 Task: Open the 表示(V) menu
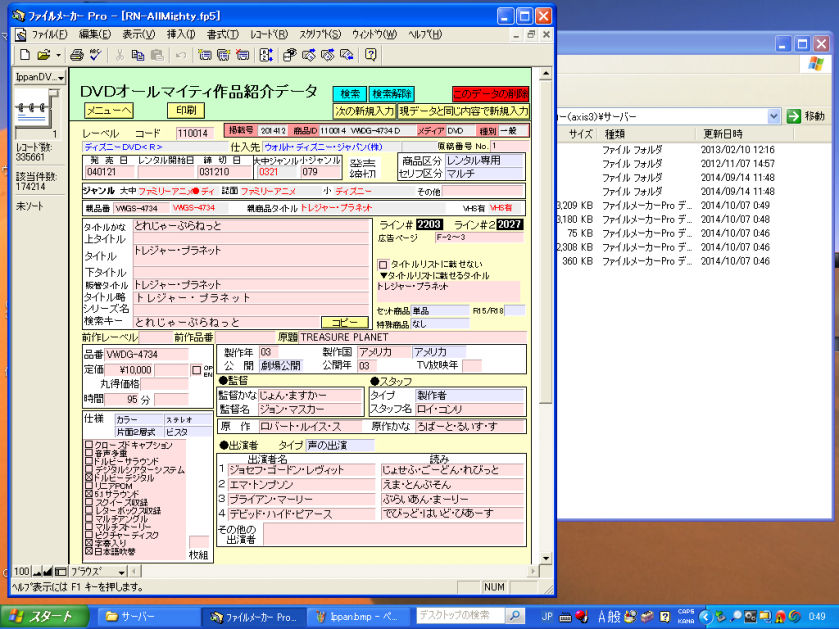(x=139, y=35)
